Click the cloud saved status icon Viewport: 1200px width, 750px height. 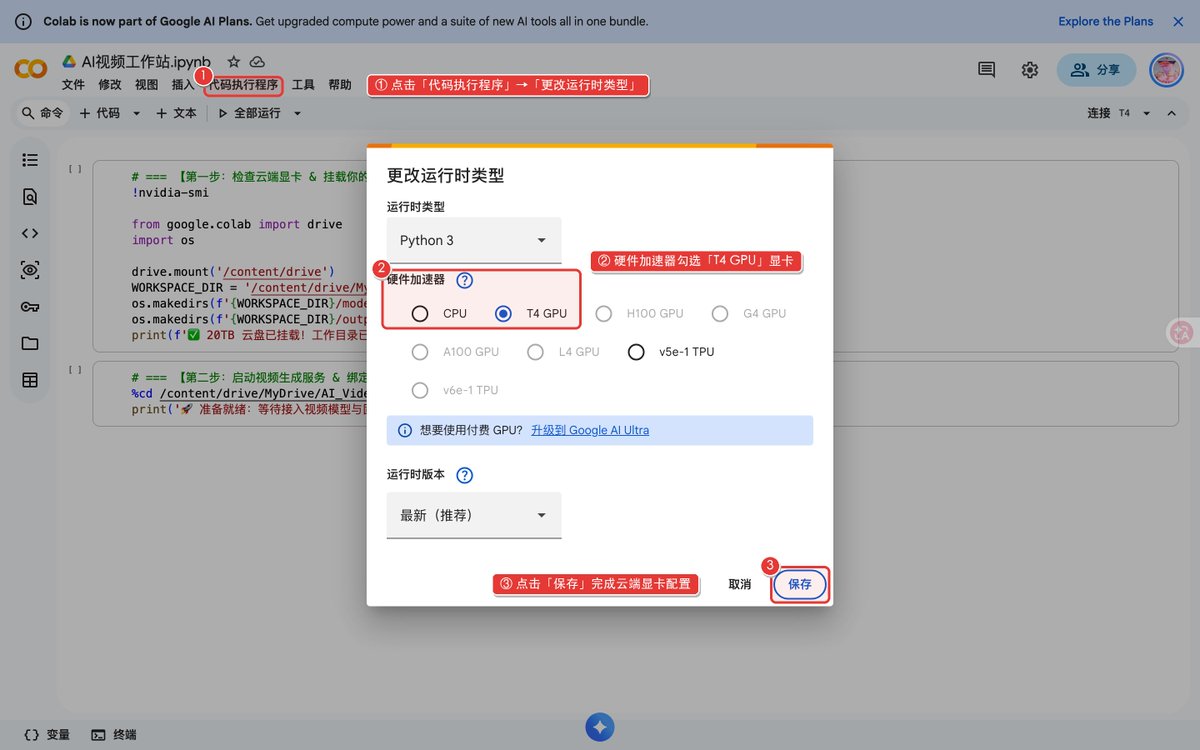coord(257,62)
